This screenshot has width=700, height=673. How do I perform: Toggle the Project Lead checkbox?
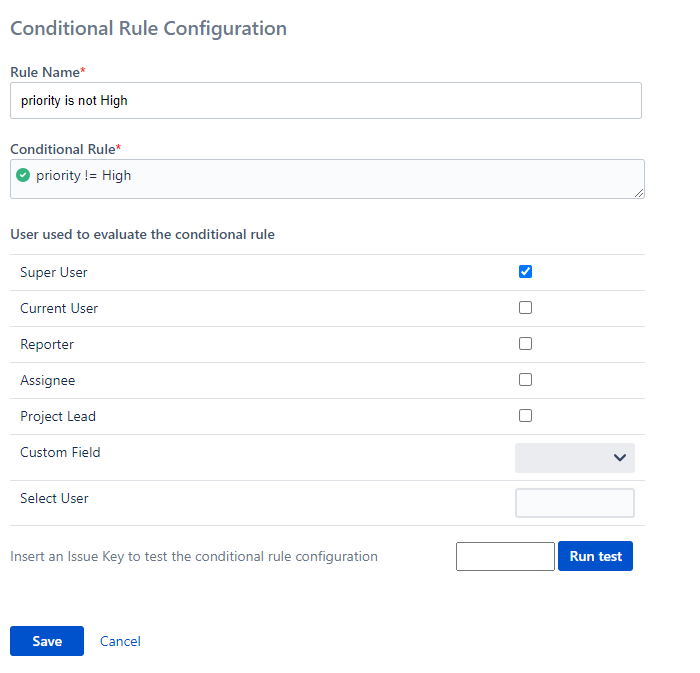tap(525, 416)
